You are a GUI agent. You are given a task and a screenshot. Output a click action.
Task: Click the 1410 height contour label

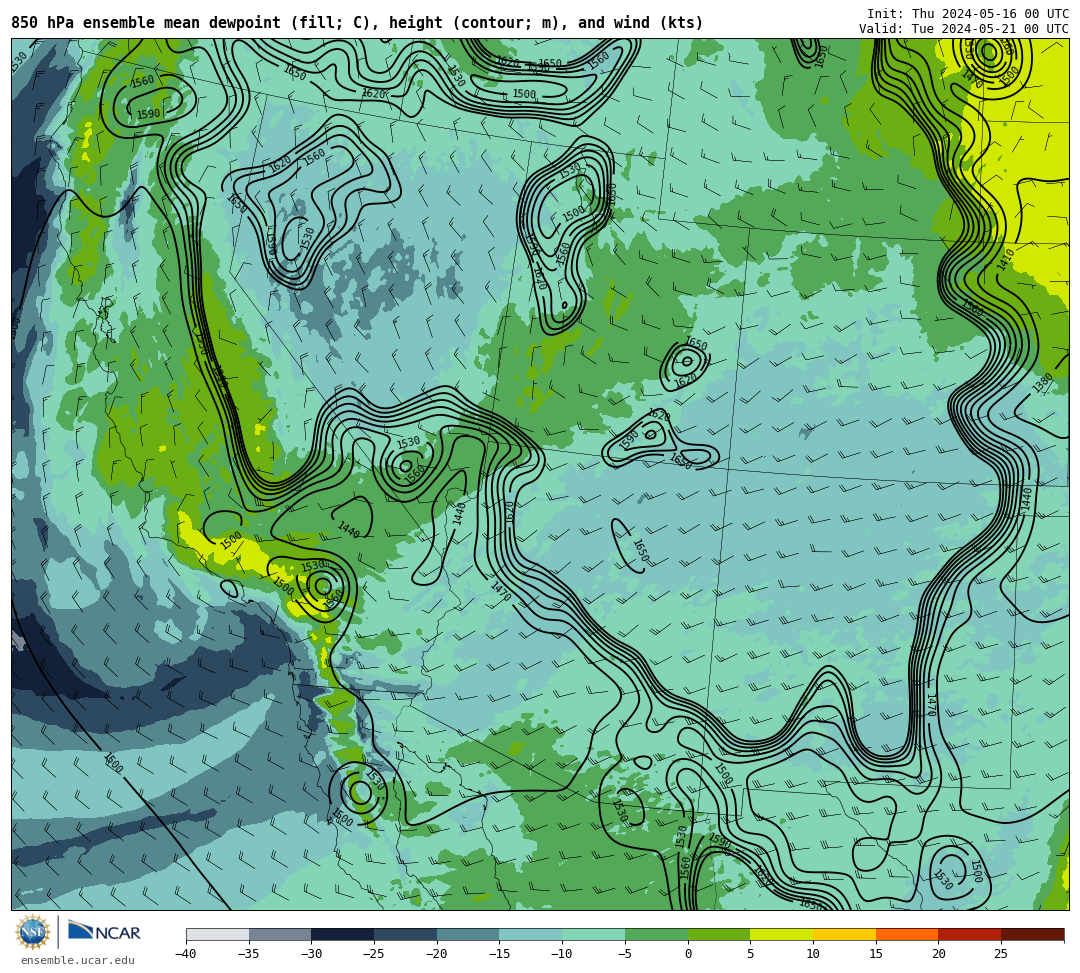(1006, 260)
